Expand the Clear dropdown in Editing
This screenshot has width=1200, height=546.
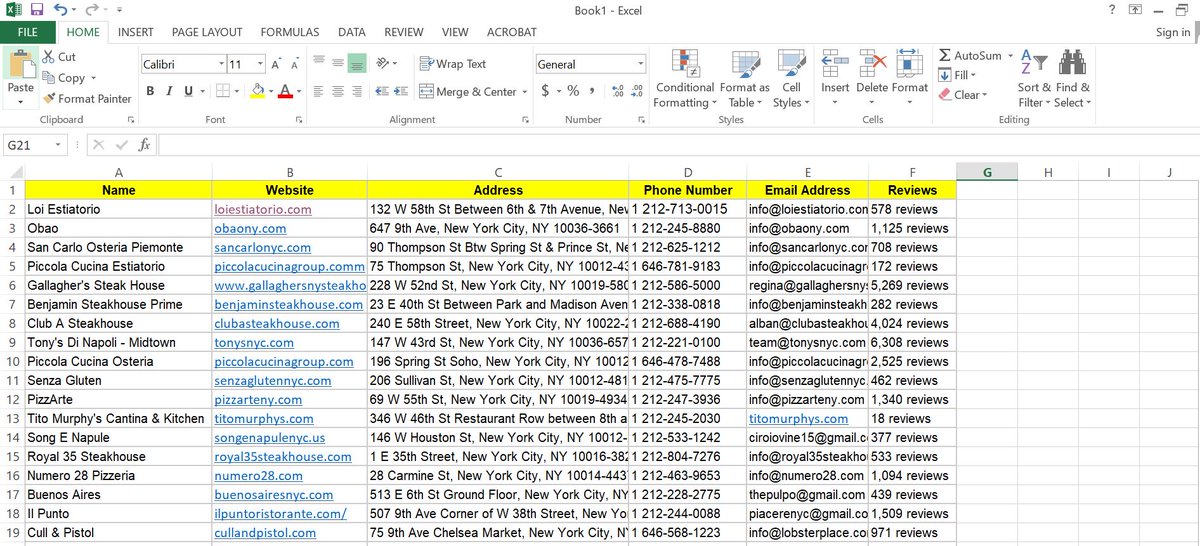click(985, 95)
